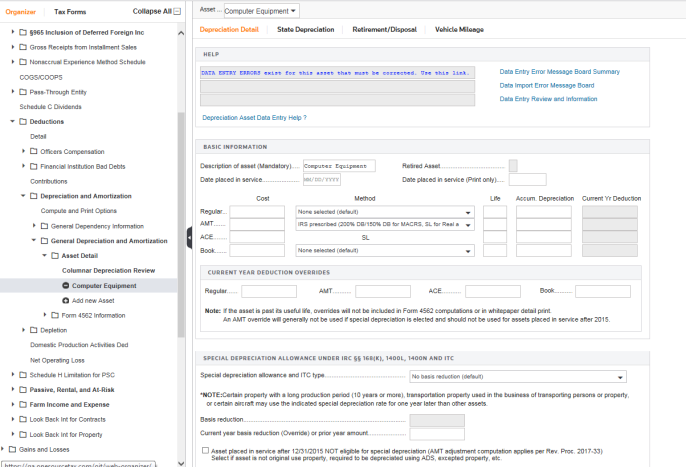The height and width of the screenshot is (467, 686).
Task: Switch to the State Depreciation tab
Action: pos(306,30)
